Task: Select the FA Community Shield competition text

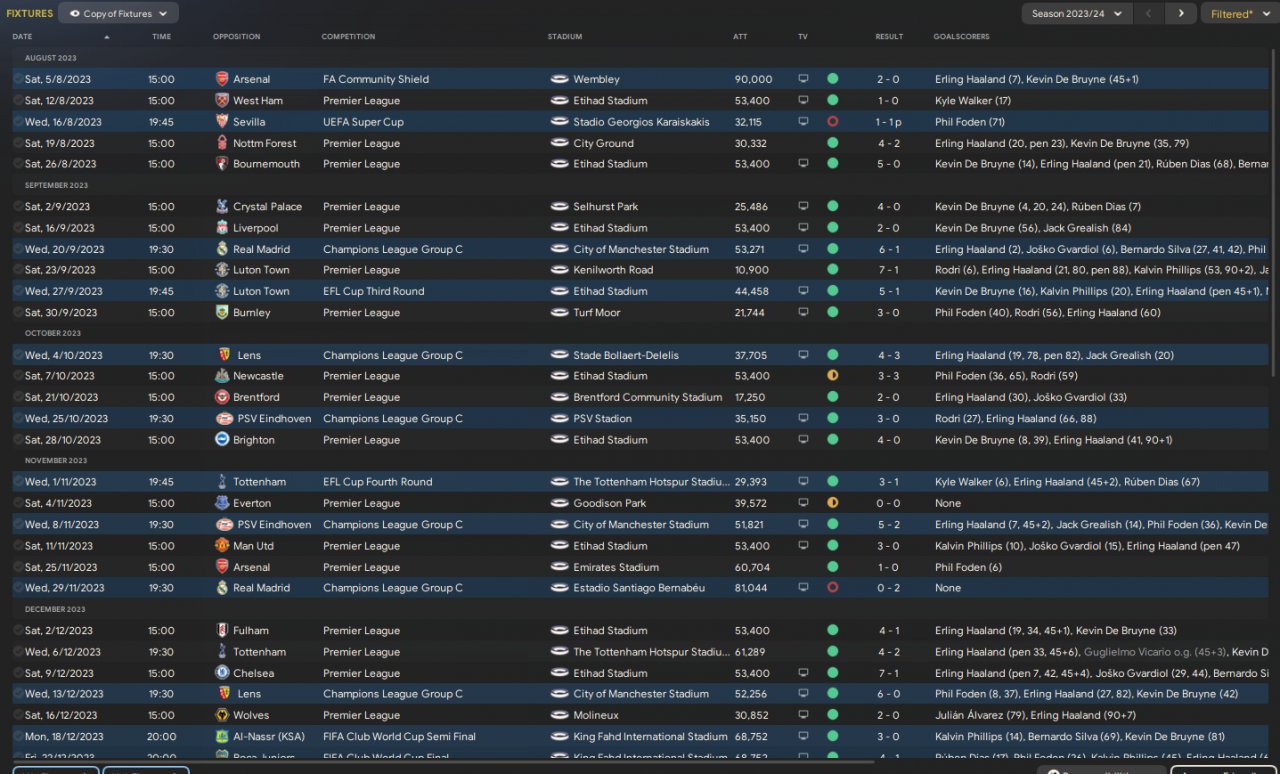Action: click(x=376, y=79)
